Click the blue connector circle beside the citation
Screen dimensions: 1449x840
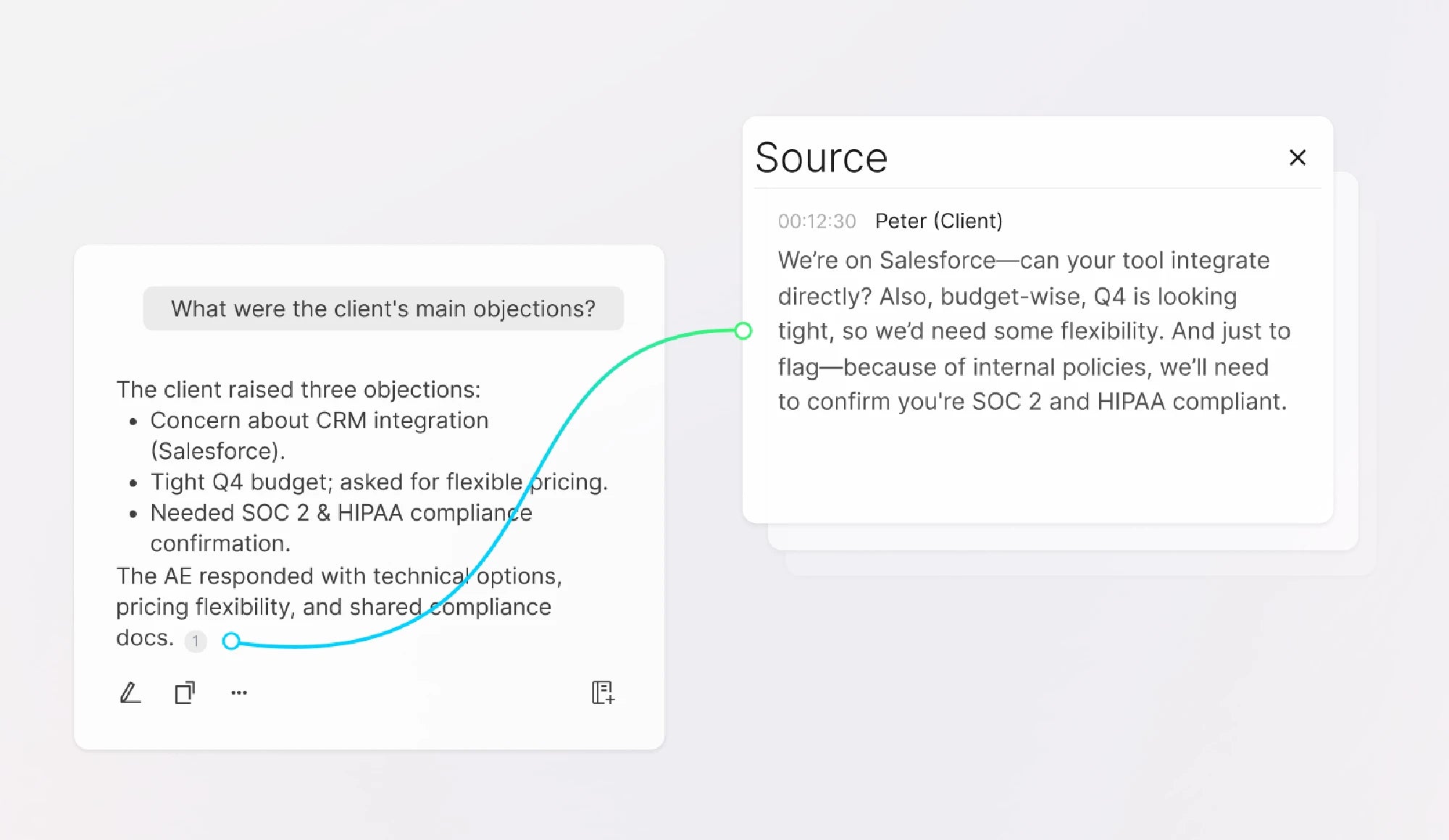click(231, 641)
